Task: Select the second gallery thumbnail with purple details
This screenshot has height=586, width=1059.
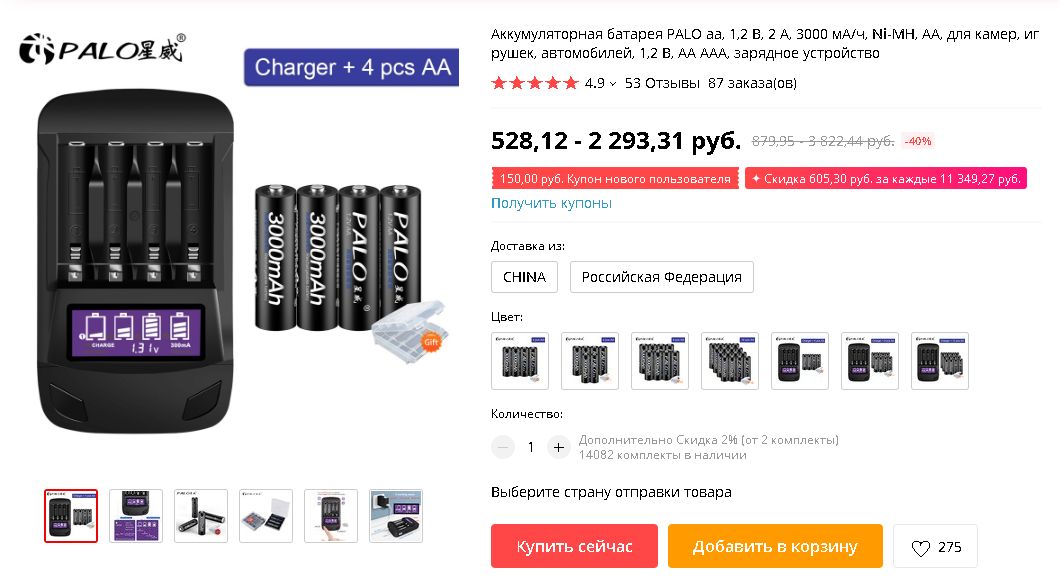Action: coord(136,516)
